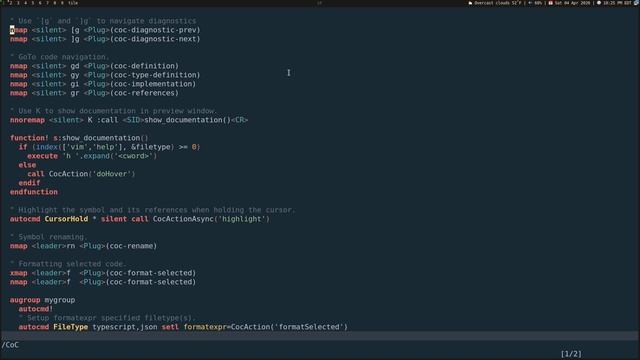Switch to workspace 8 in top bar
The height and width of the screenshot is (360, 640).
(x=55, y=3)
